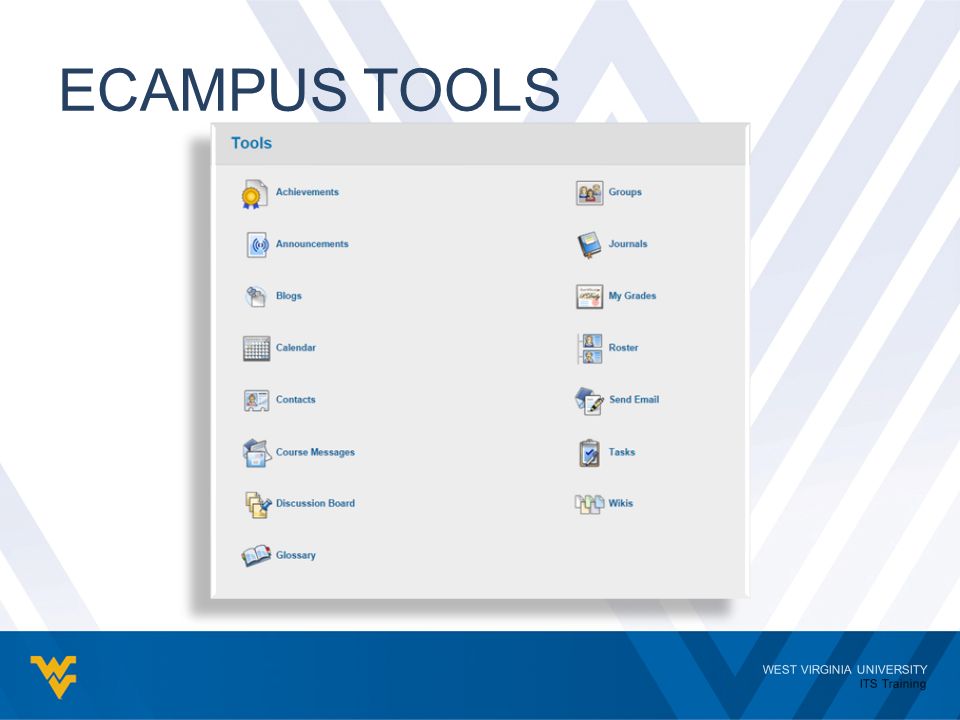The width and height of the screenshot is (960, 720).
Task: Open the Contacts link
Action: 296,400
